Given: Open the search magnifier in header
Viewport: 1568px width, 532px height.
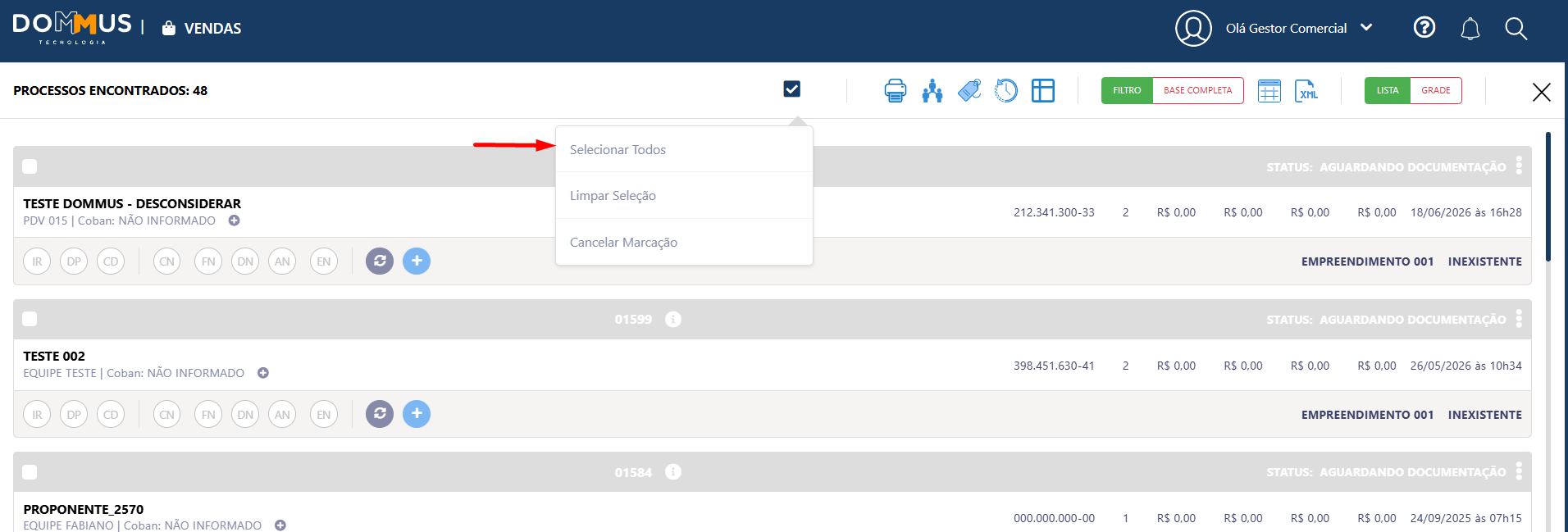Looking at the screenshot, I should click(x=1516, y=29).
